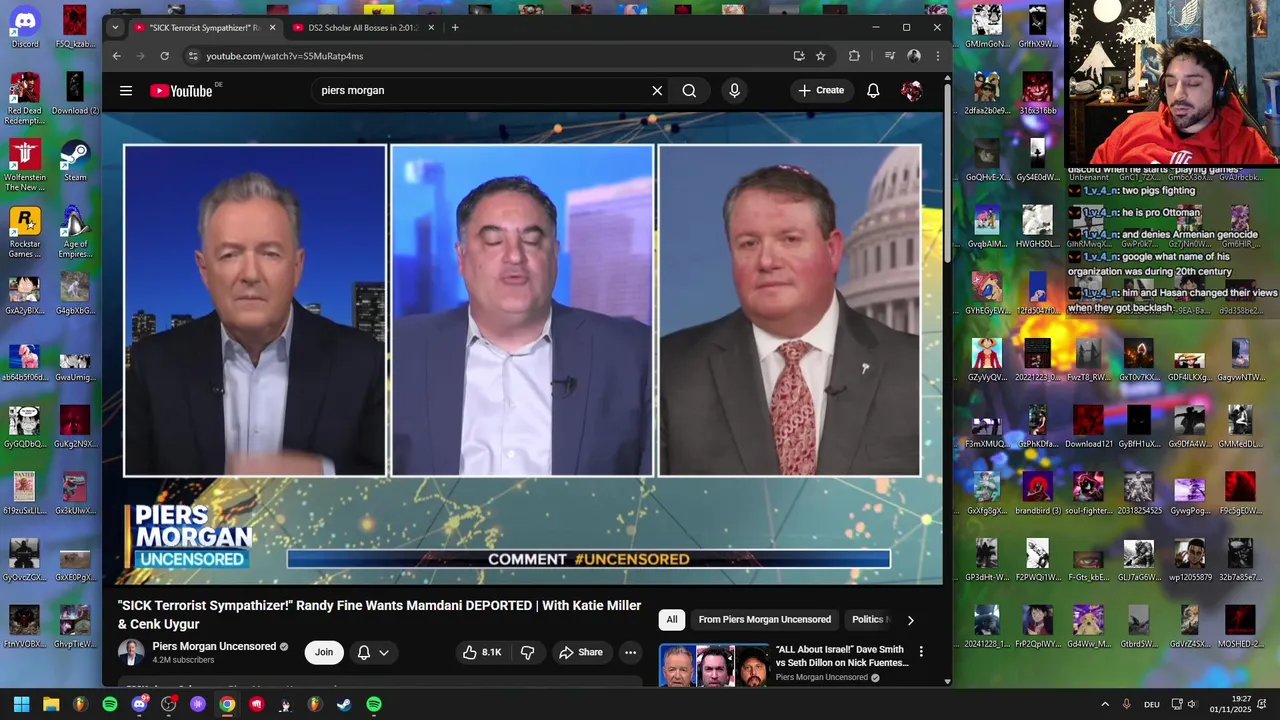Open YouTube account avatar menu
Viewport: 1280px width, 720px height.
click(911, 91)
